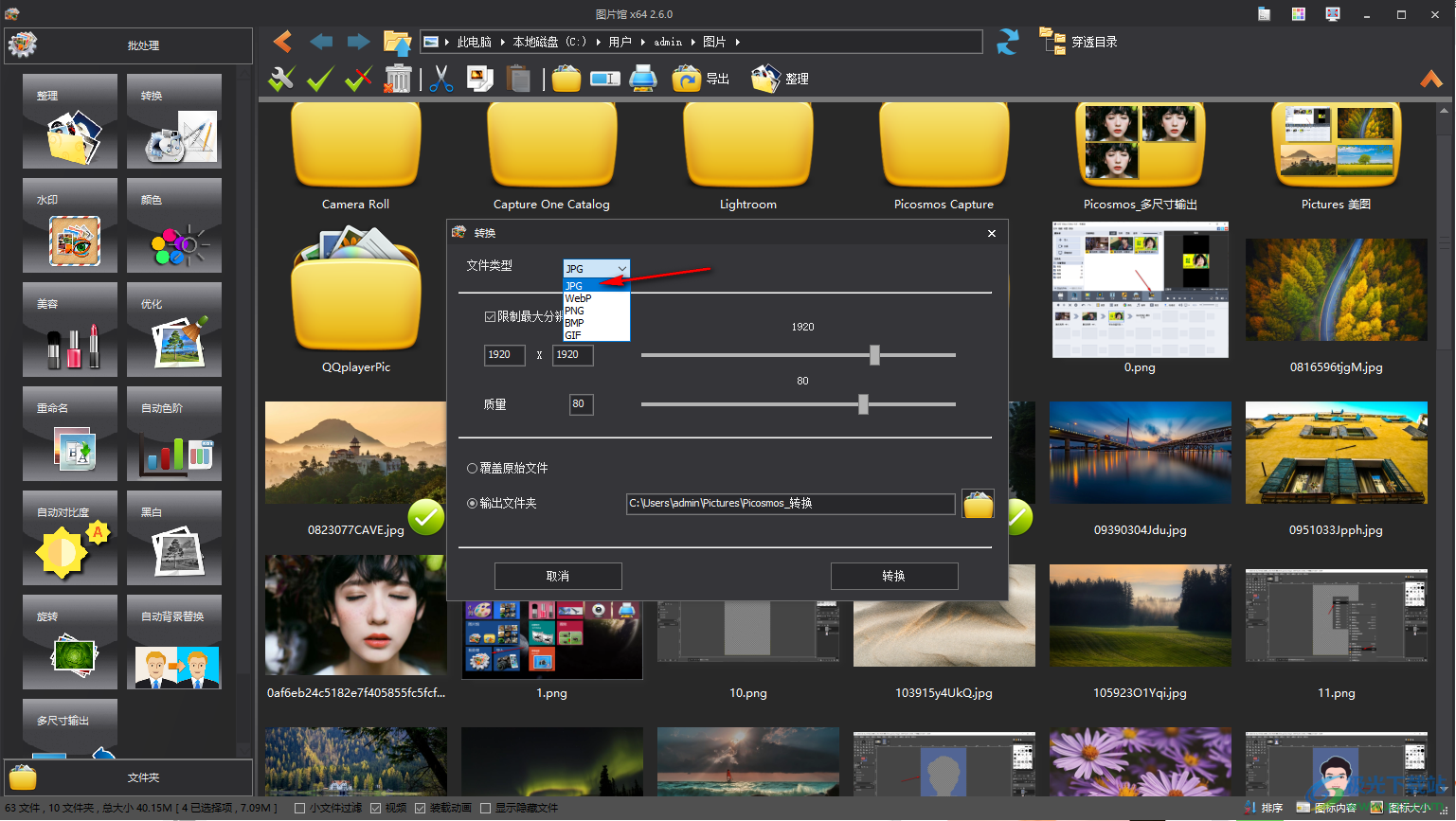The height and width of the screenshot is (821, 1456).
Task: Choose JPG from the file type list
Action: [596, 285]
